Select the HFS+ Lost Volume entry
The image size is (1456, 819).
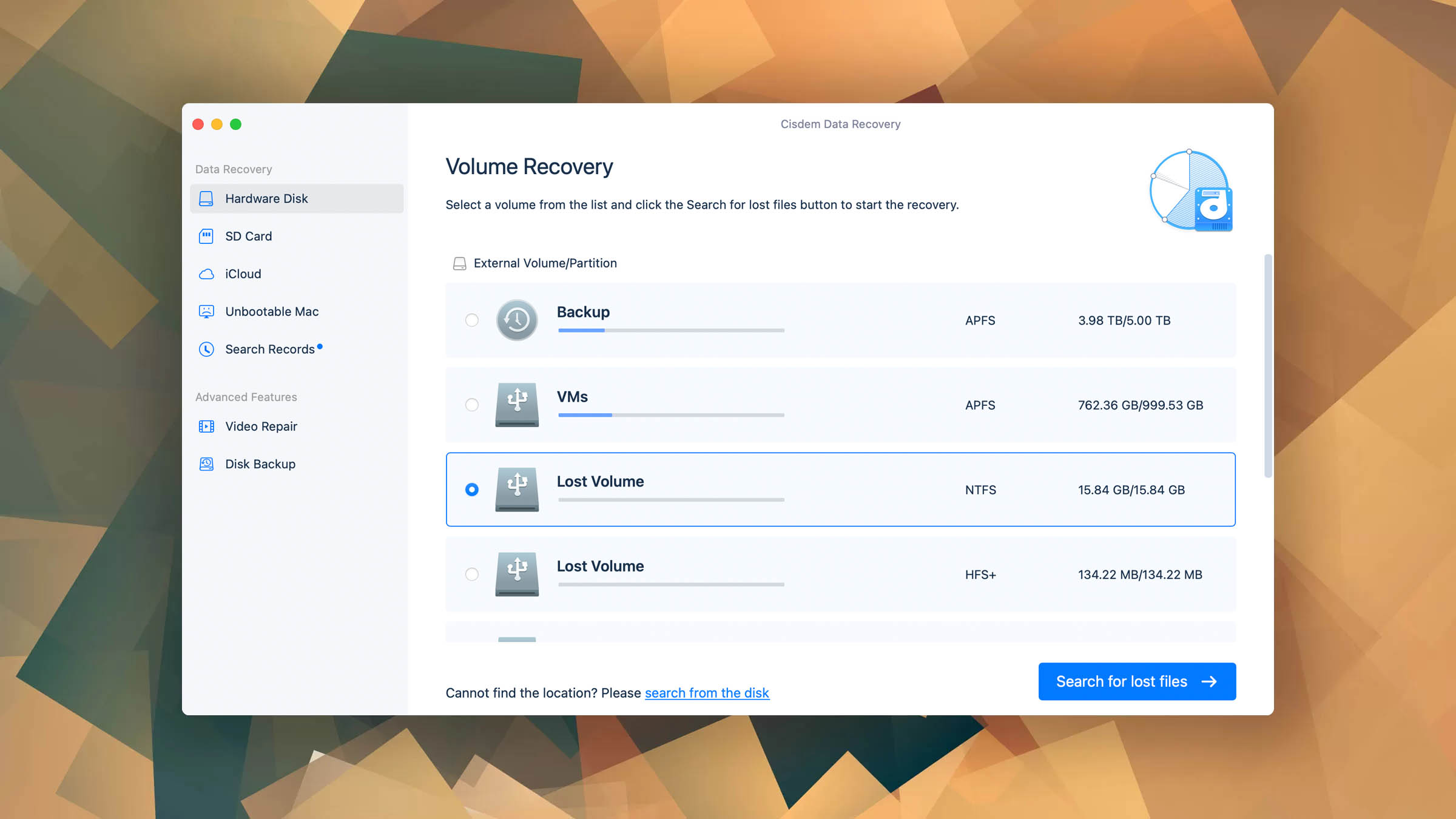tap(471, 574)
